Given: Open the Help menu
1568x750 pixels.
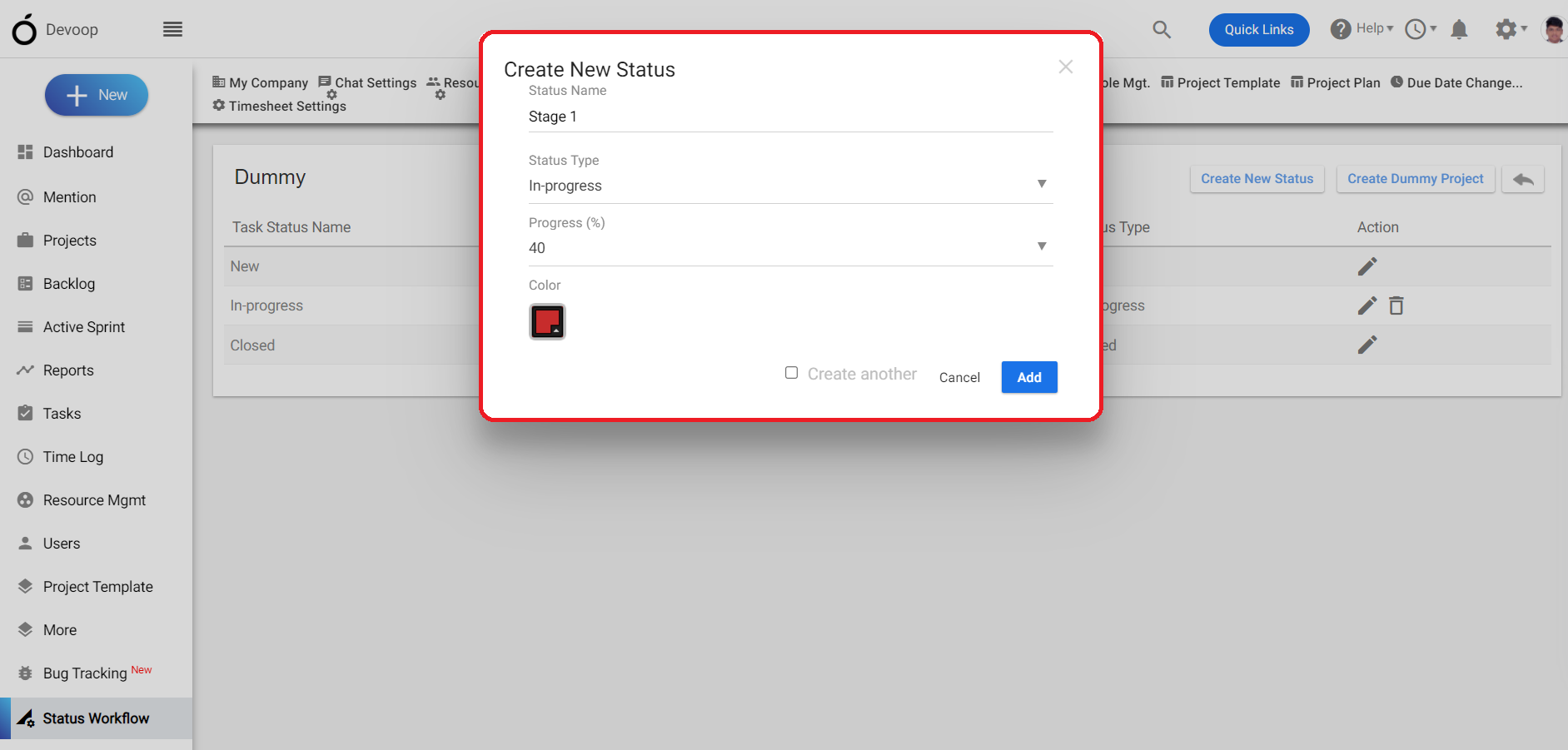Looking at the screenshot, I should pos(1361,29).
